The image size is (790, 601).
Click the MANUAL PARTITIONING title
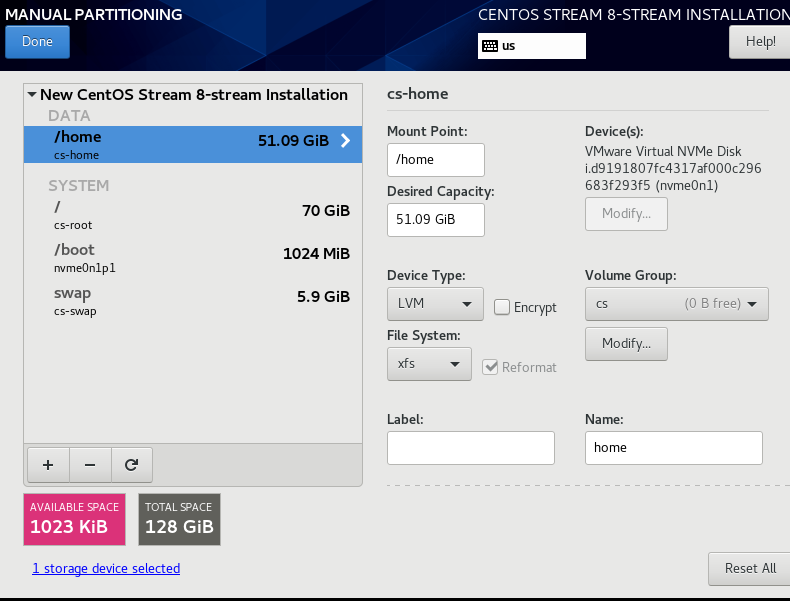[x=94, y=14]
